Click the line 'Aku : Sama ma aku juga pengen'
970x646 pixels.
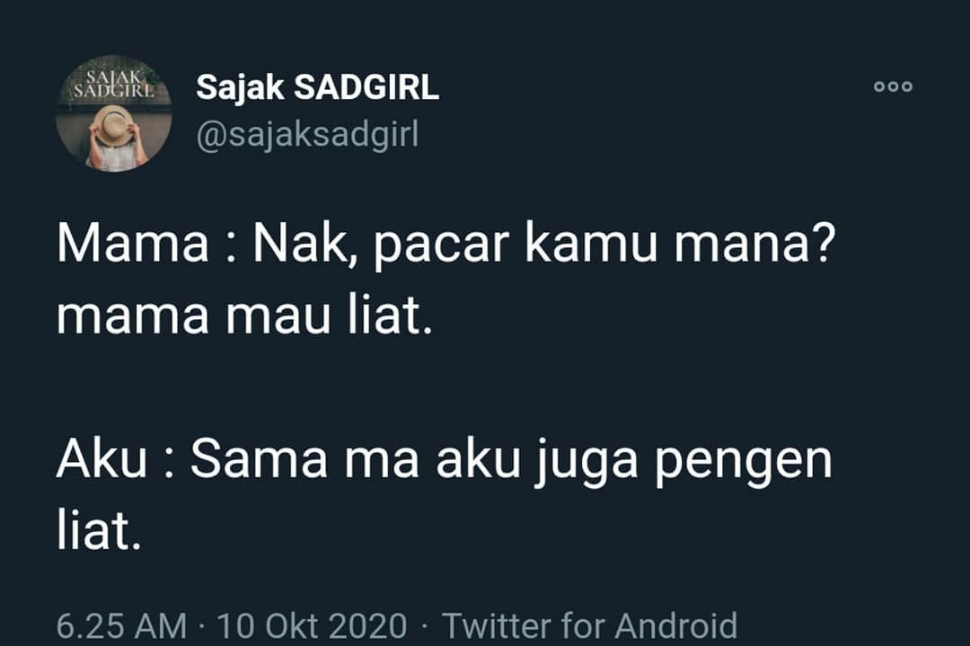(x=444, y=461)
